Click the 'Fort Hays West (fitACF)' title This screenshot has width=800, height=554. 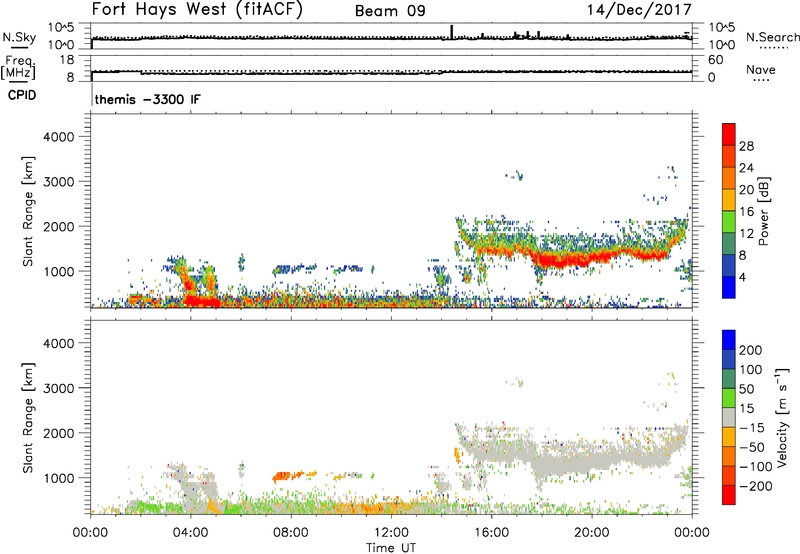197,10
